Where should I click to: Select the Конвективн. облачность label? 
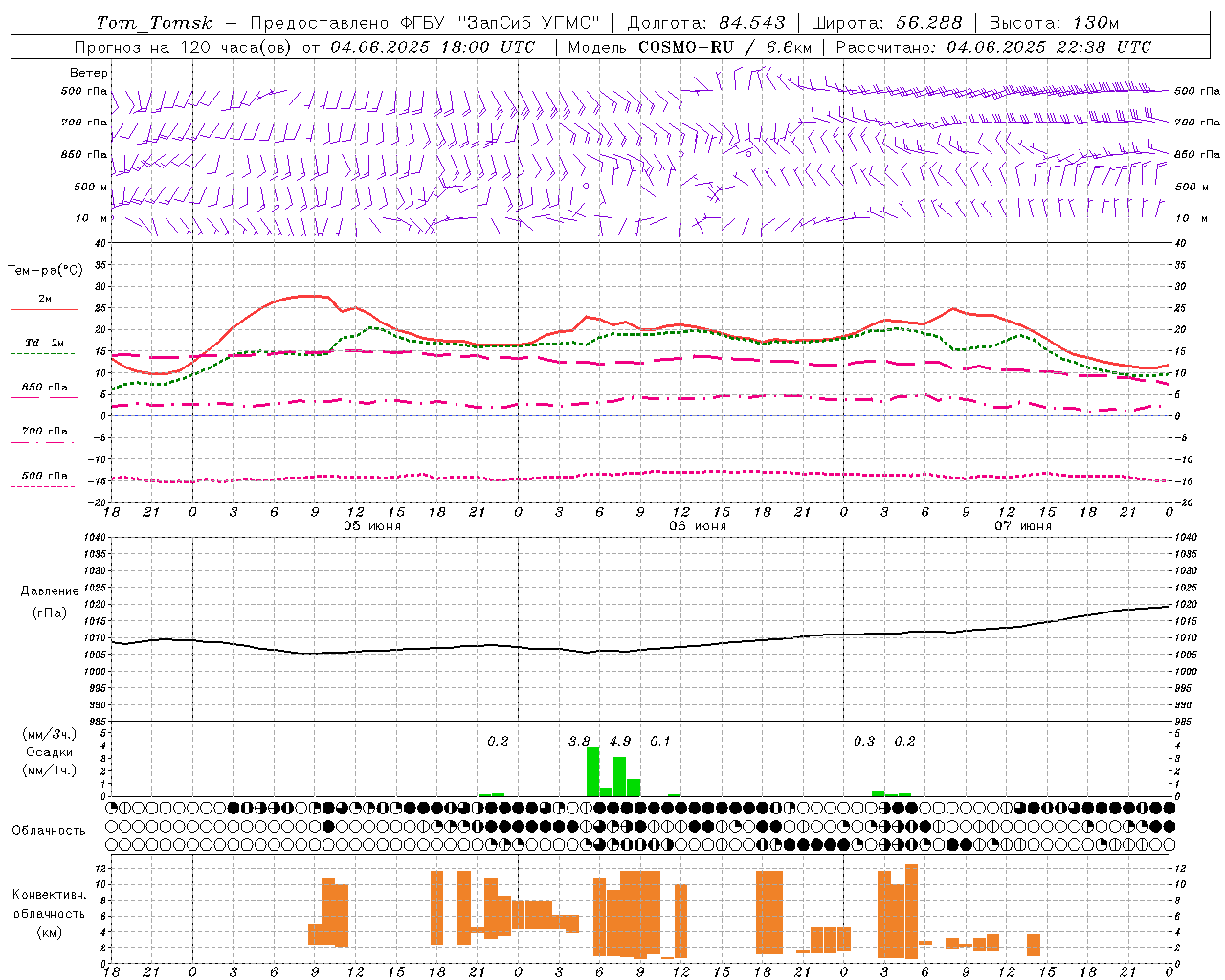click(49, 903)
